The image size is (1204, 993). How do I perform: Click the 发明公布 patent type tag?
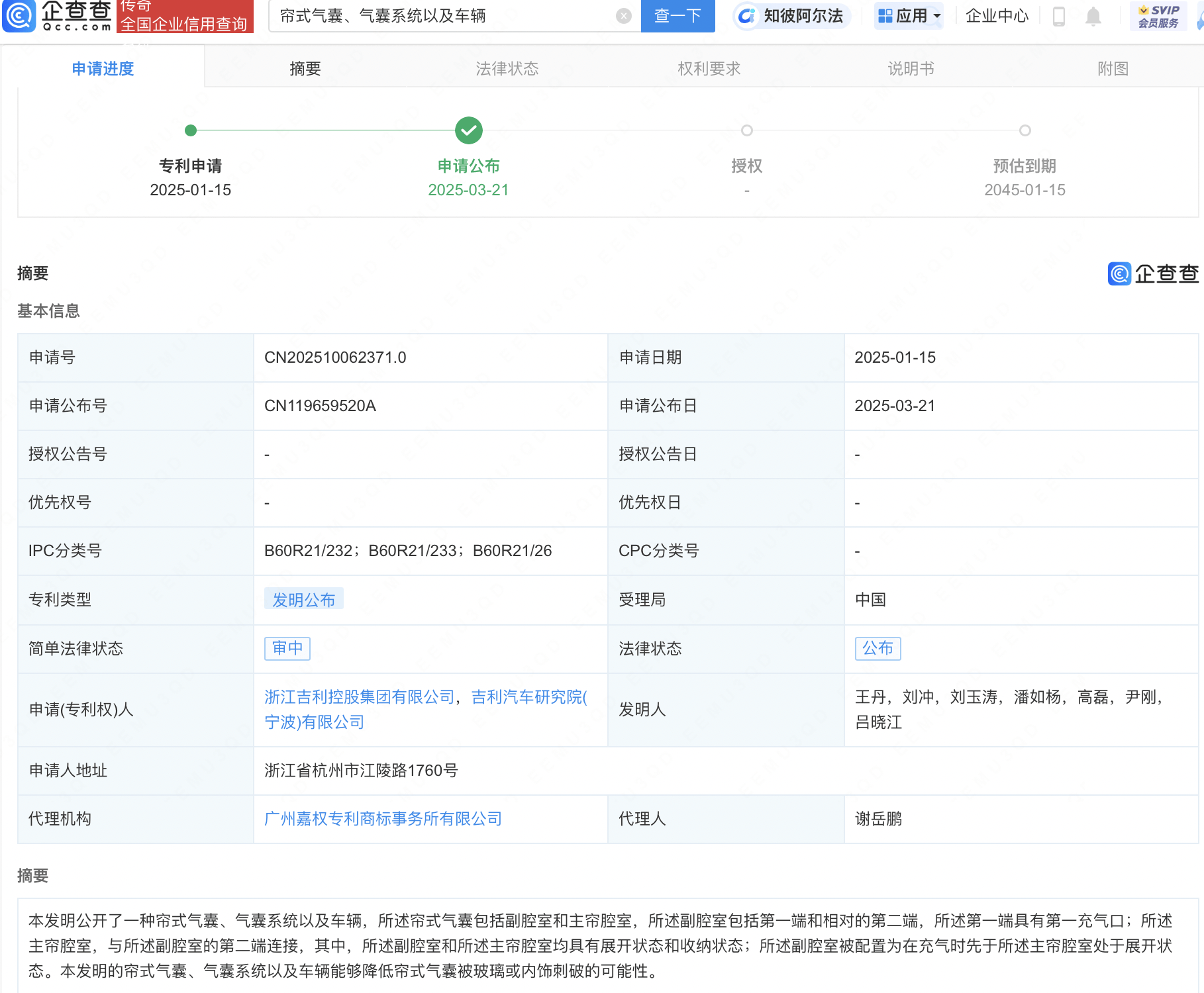304,600
